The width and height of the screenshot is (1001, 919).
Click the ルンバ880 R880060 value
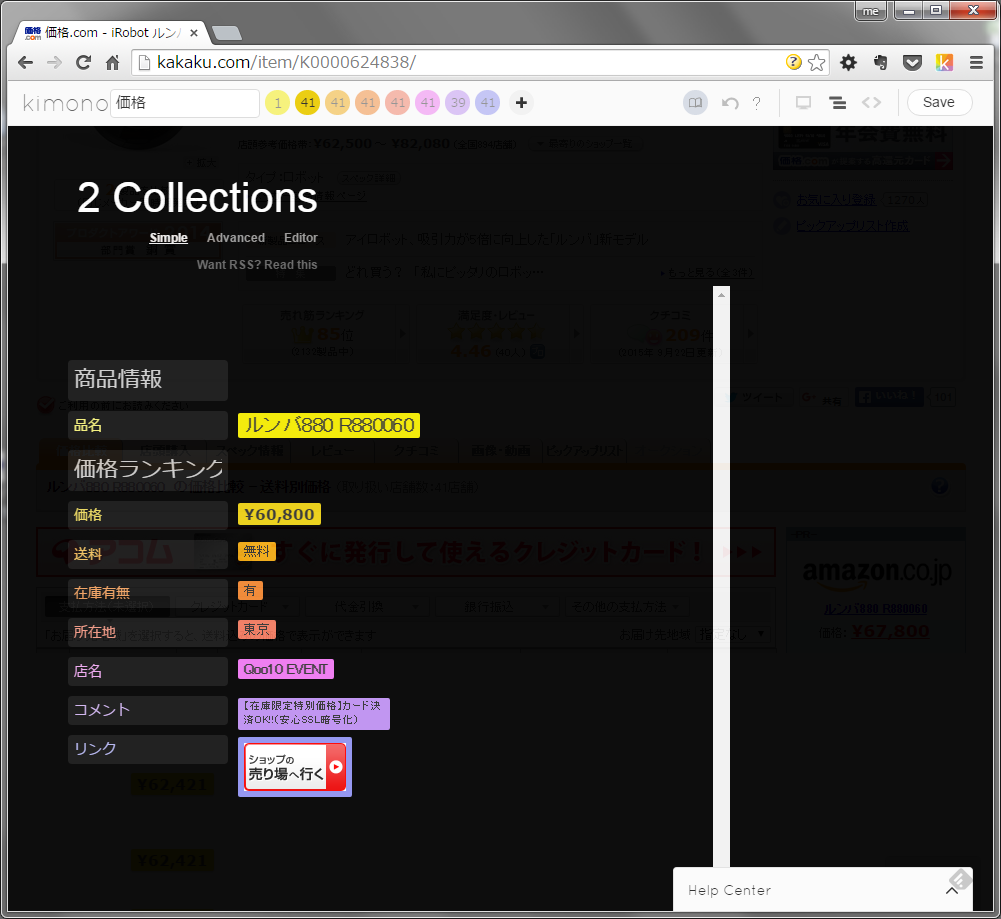(x=329, y=425)
